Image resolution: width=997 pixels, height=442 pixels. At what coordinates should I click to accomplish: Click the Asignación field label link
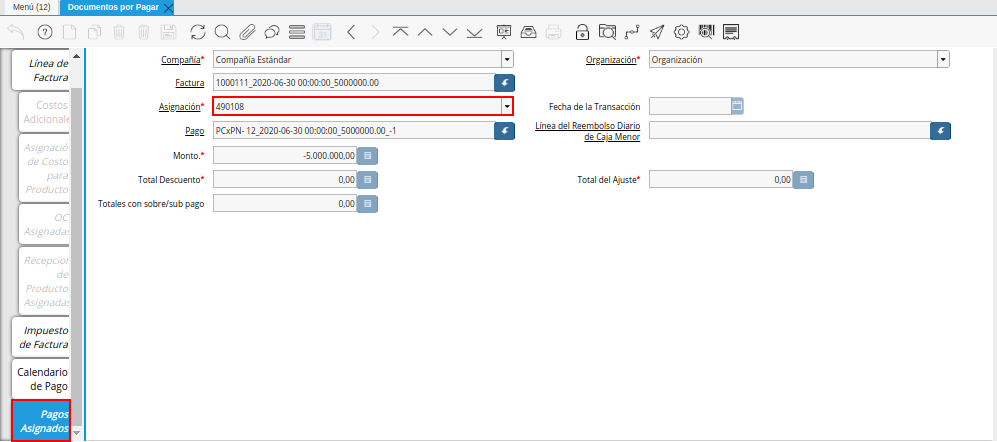click(179, 107)
